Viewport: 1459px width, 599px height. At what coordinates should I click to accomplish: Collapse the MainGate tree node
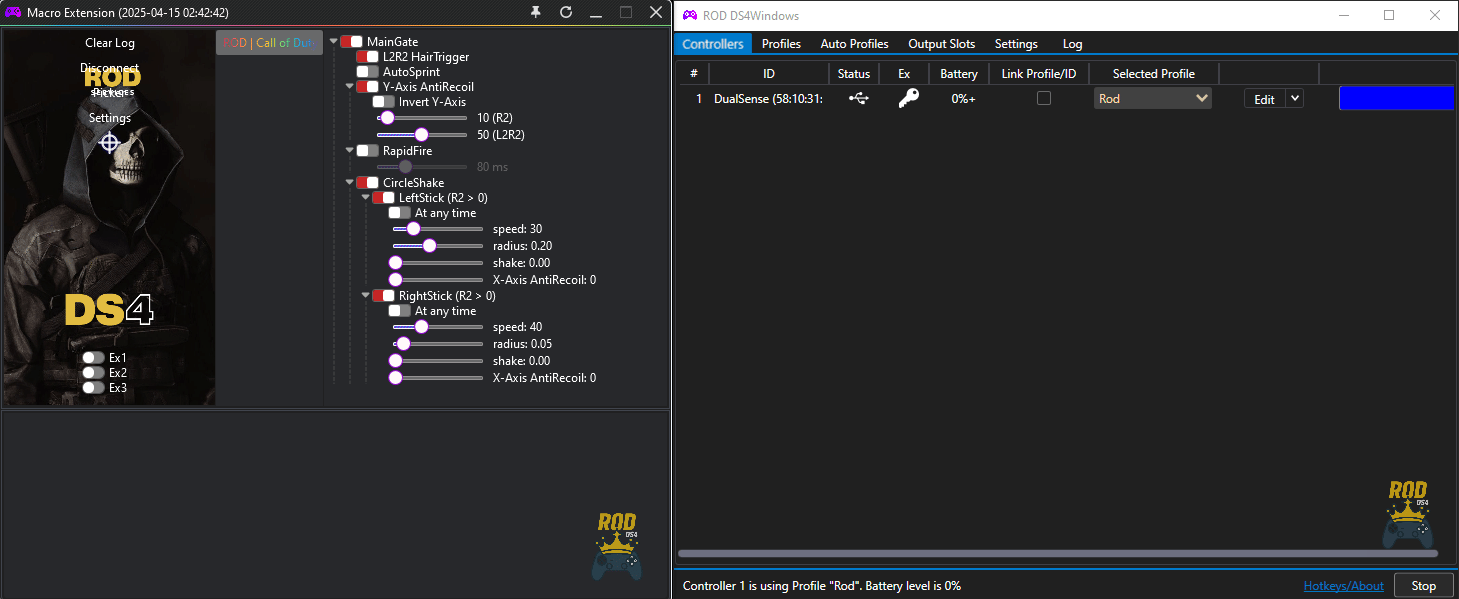tap(333, 42)
